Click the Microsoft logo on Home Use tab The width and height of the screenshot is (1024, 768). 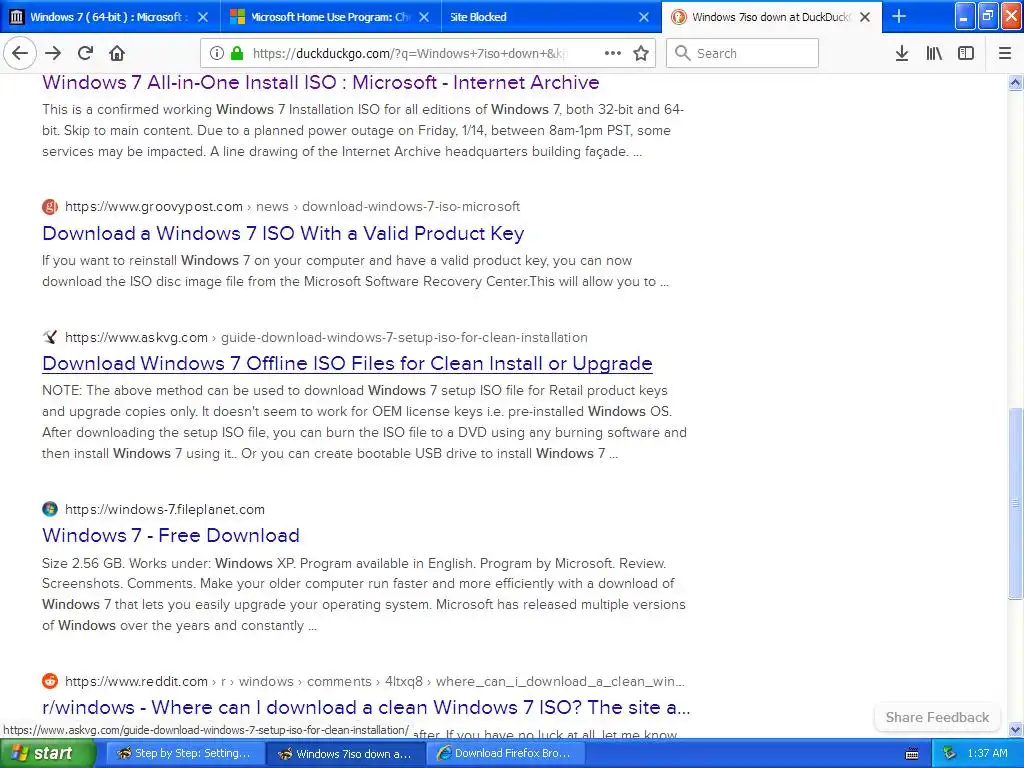pos(238,17)
